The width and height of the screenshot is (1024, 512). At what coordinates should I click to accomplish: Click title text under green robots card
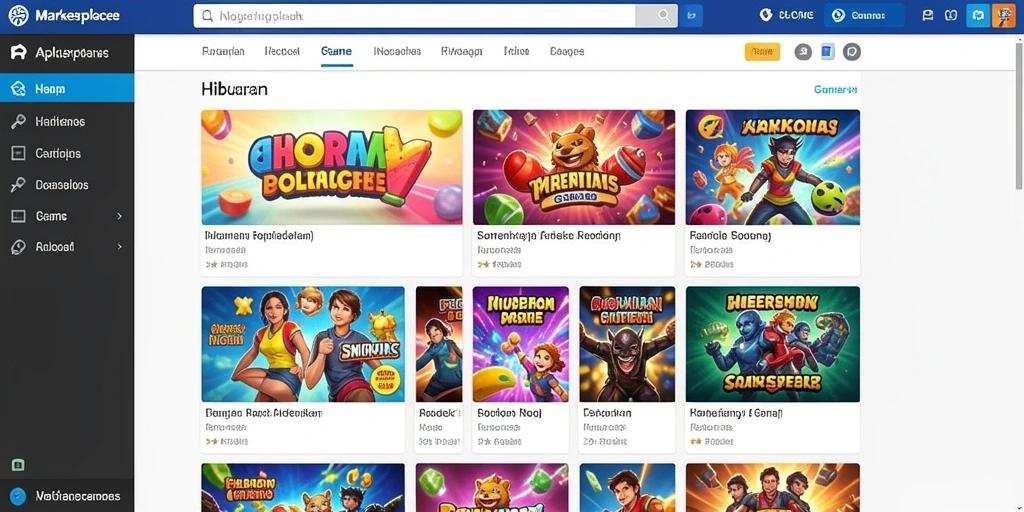point(736,413)
